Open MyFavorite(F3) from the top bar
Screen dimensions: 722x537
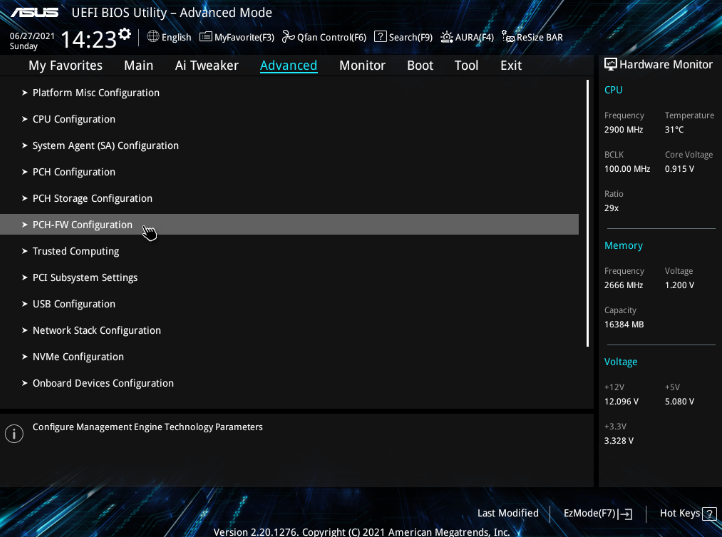[237, 37]
